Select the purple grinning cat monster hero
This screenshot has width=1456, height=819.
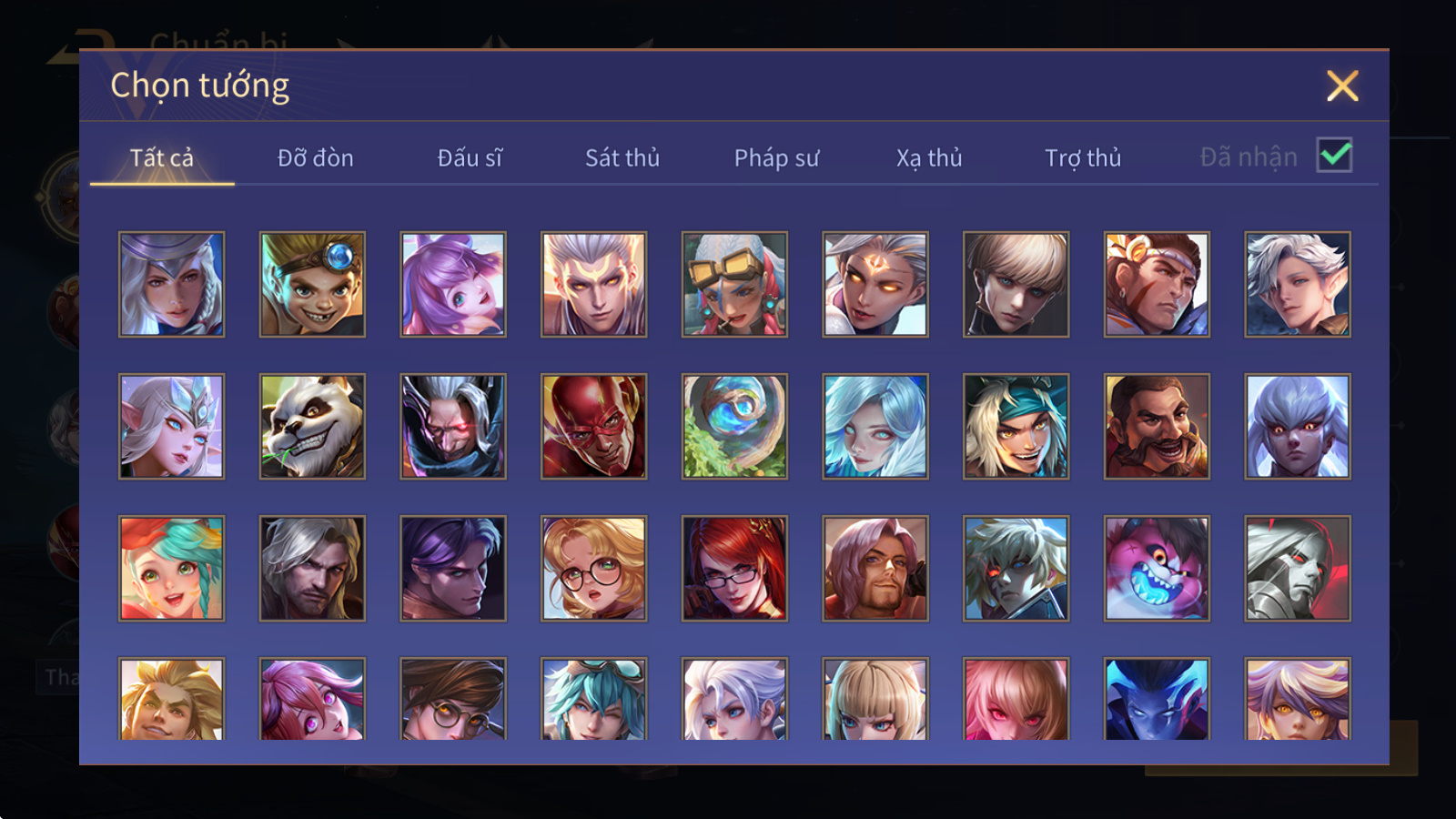tap(1157, 568)
